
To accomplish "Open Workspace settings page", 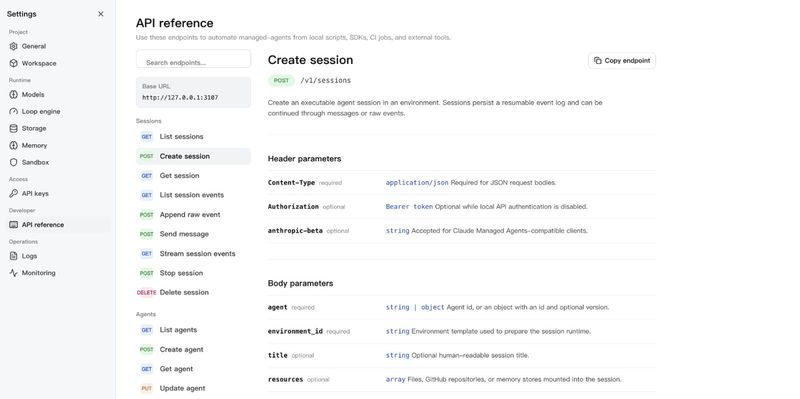I will point(58,63).
